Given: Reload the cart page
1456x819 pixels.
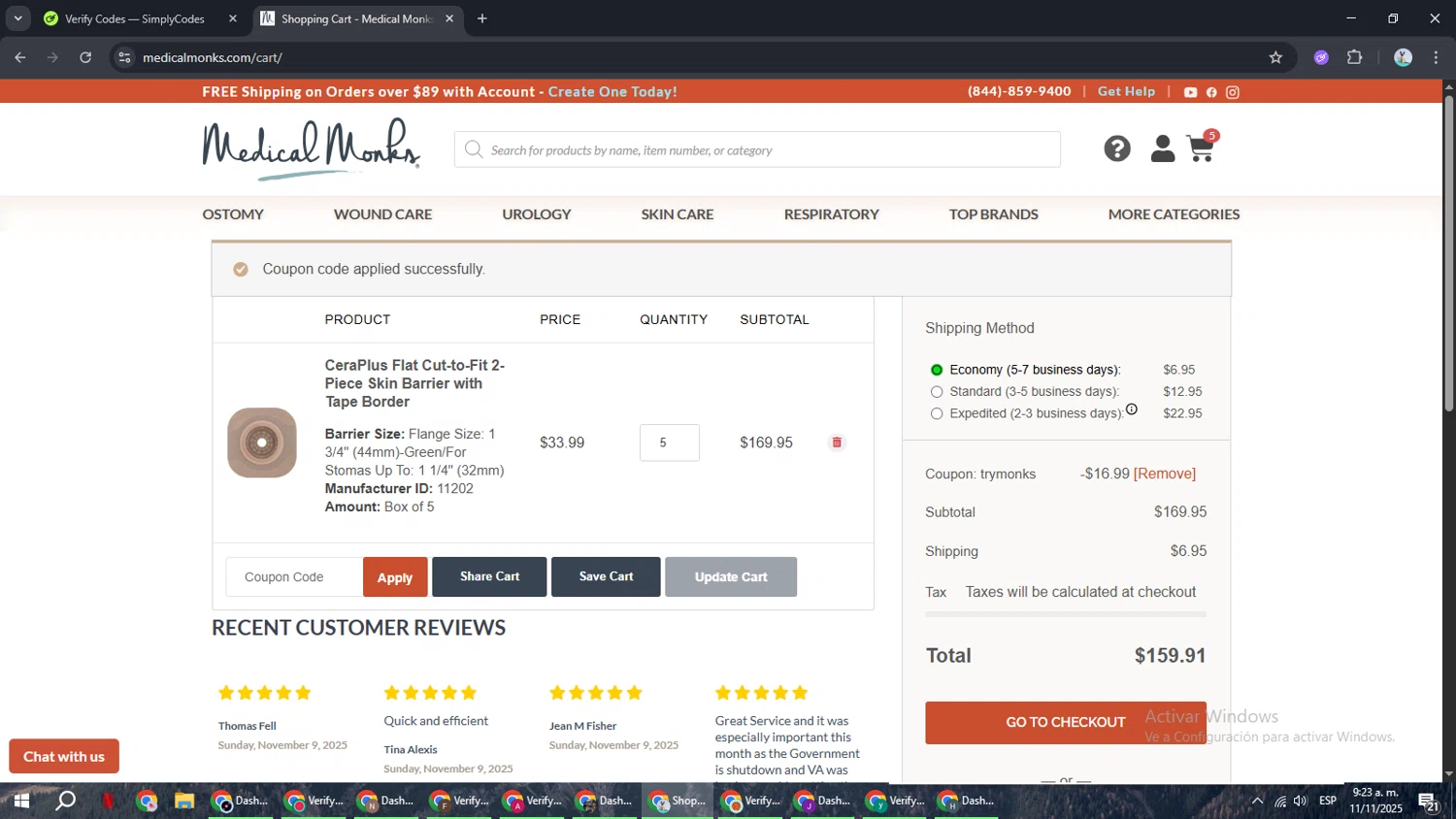Looking at the screenshot, I should pyautogui.click(x=85, y=57).
